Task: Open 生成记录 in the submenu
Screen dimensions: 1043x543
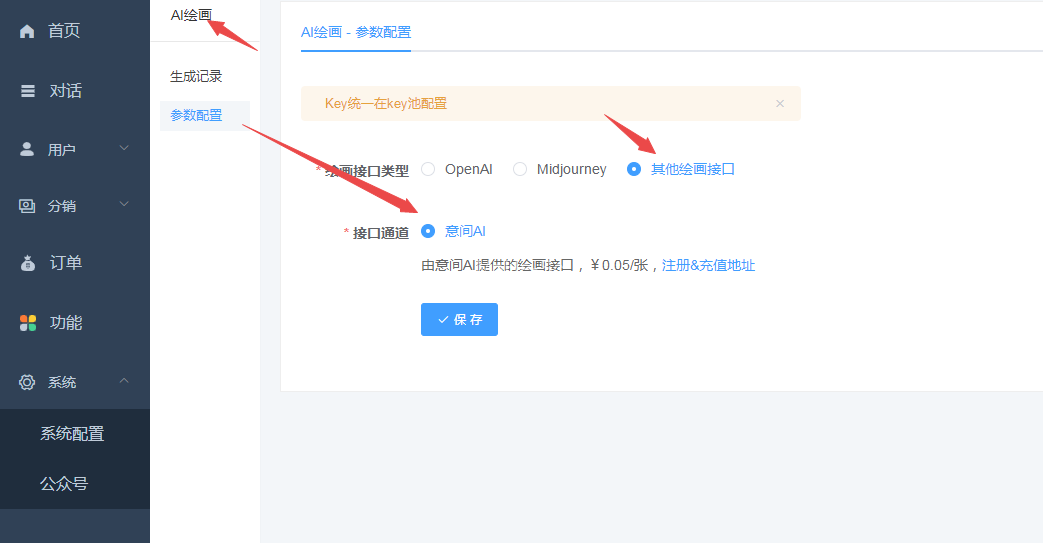Action: pos(196,76)
